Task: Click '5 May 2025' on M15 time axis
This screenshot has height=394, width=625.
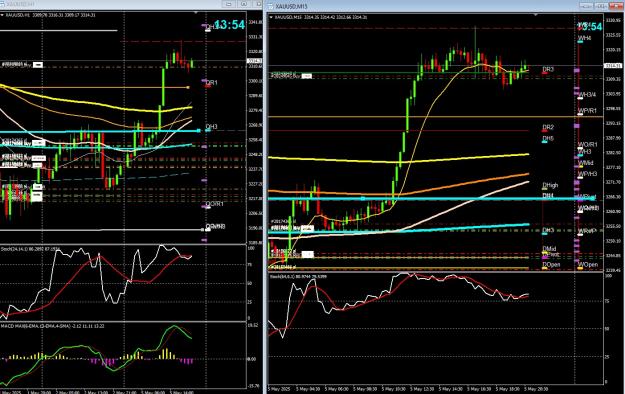Action: (x=279, y=389)
